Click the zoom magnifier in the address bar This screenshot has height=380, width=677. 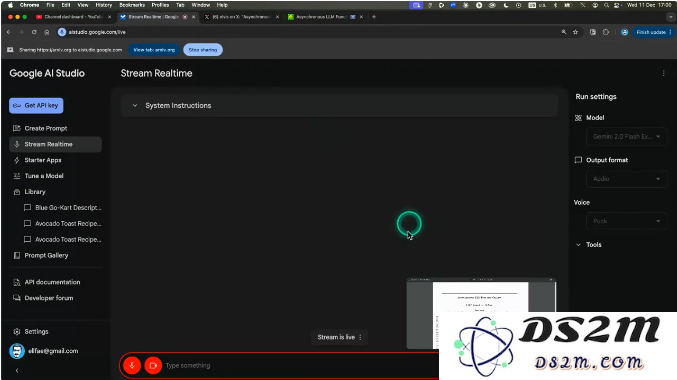click(563, 32)
